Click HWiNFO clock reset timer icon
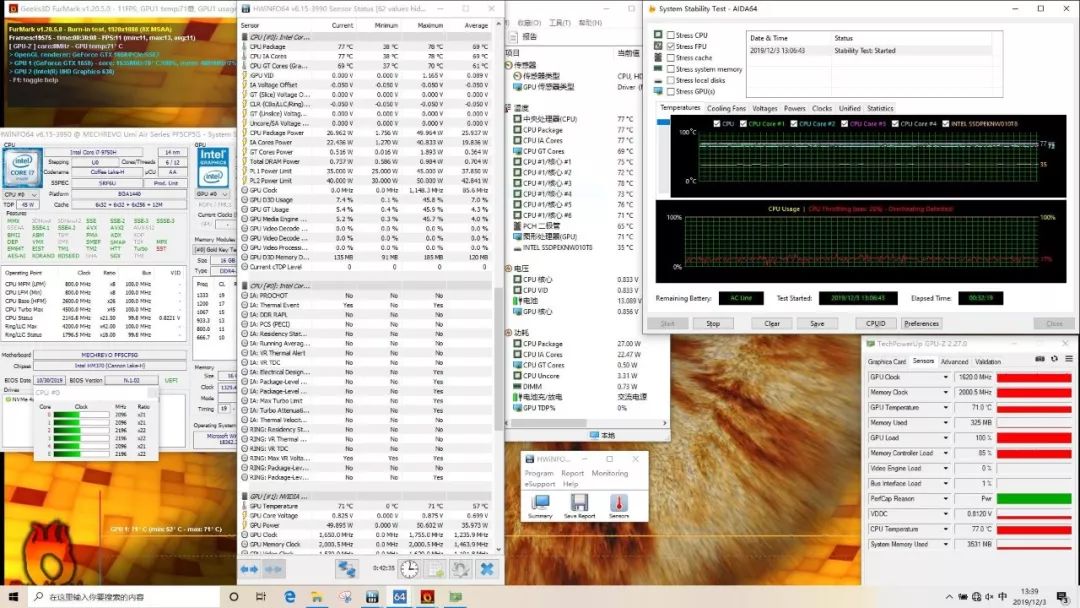 pyautogui.click(x=409, y=569)
